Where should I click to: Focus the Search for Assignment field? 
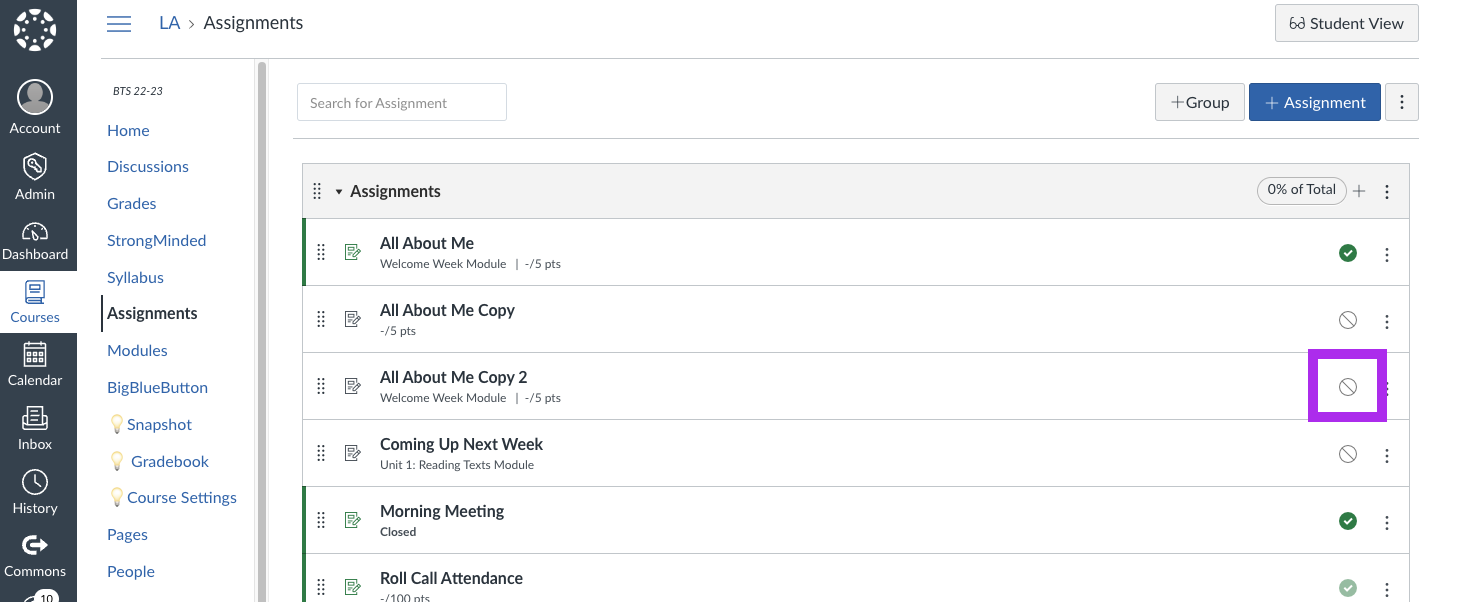tap(402, 102)
